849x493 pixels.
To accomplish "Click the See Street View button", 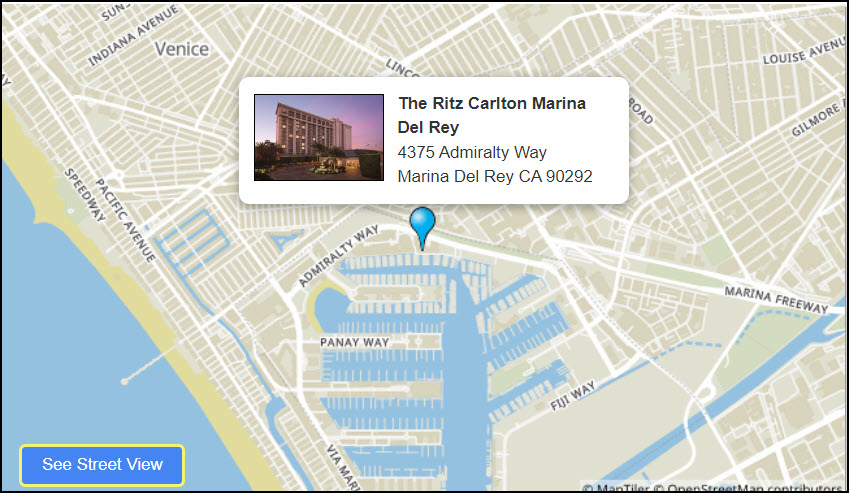I will click(102, 465).
